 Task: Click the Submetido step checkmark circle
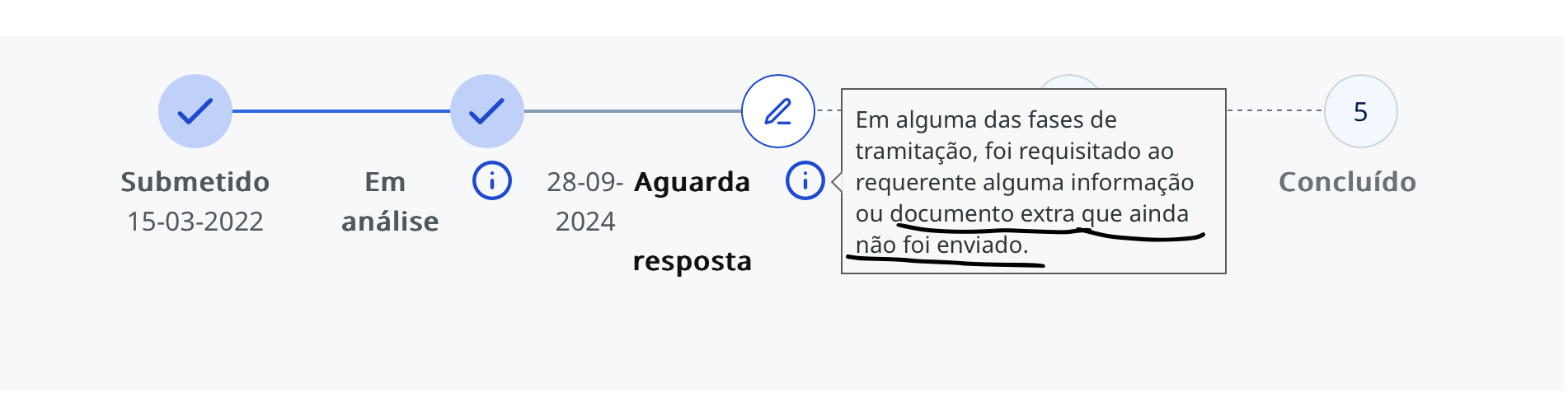[x=195, y=111]
